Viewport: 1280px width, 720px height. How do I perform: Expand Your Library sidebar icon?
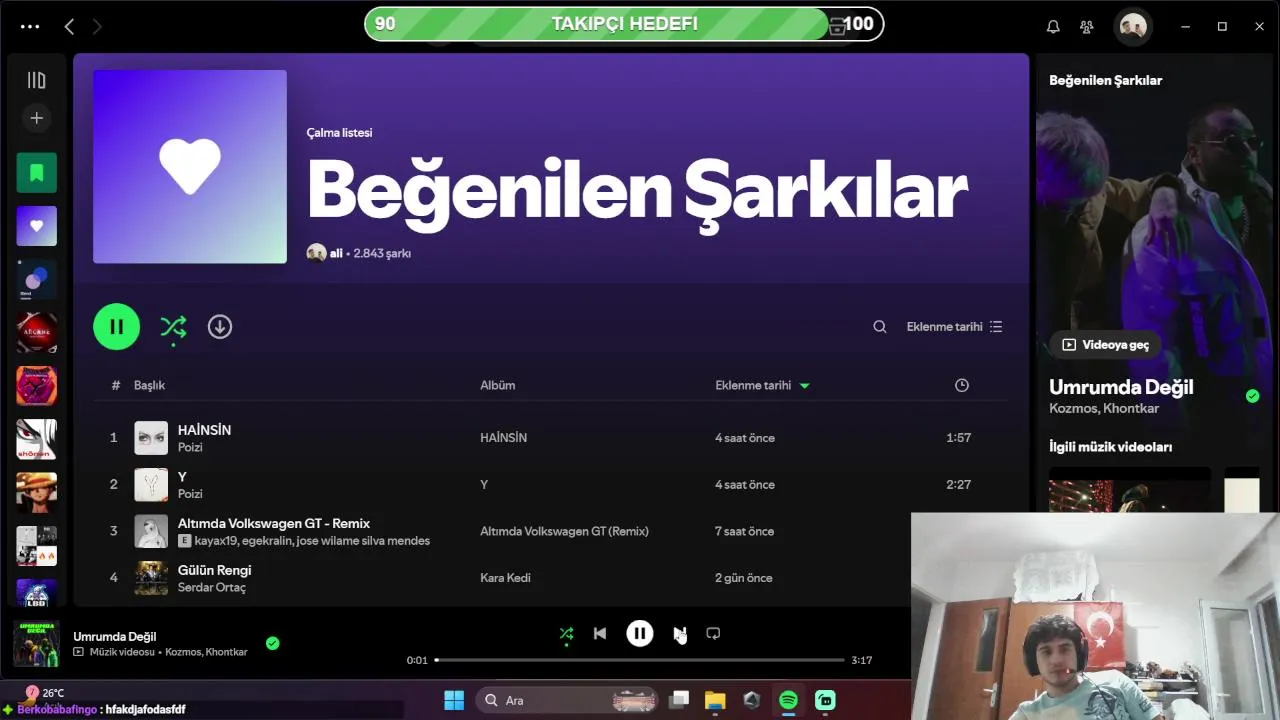pyautogui.click(x=37, y=80)
